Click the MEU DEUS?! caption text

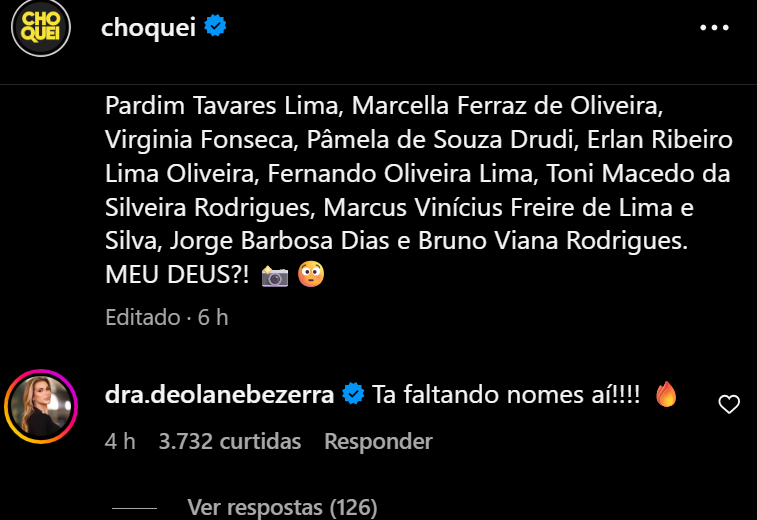(177, 275)
